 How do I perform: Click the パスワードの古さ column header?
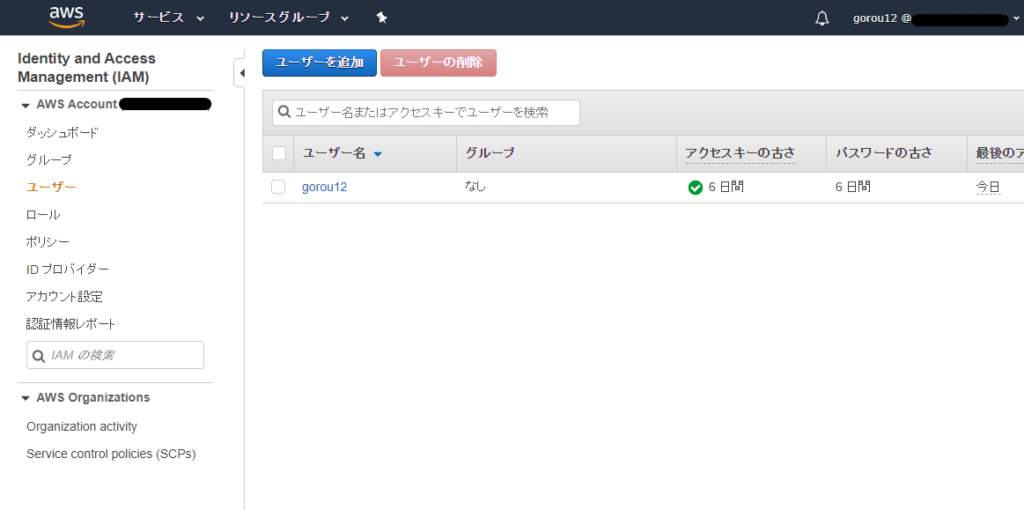[x=883, y=153]
